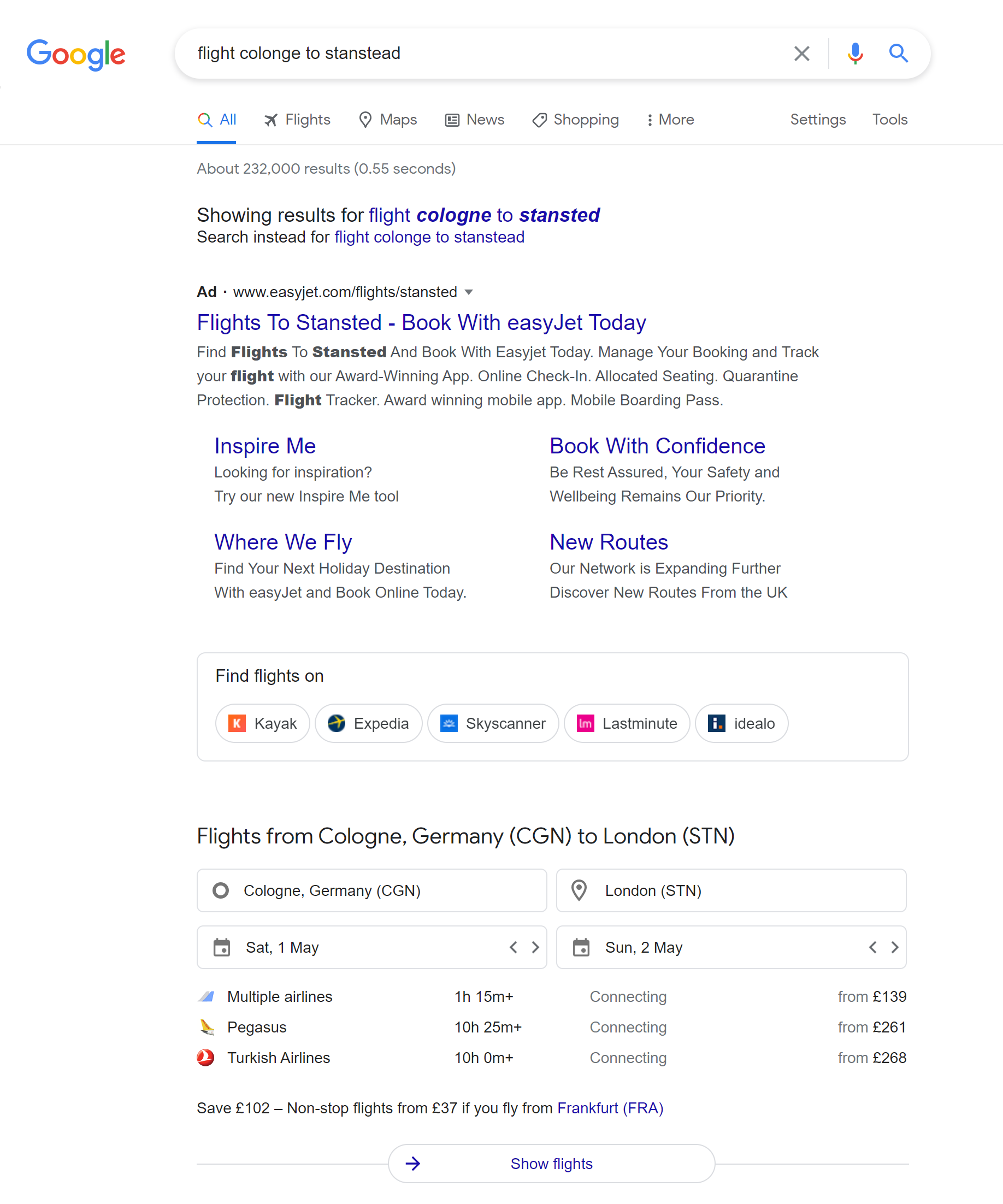Open 'Flights To Stansted - Book With easyJet Today'
Image resolution: width=1003 pixels, height=1204 pixels.
coord(422,323)
